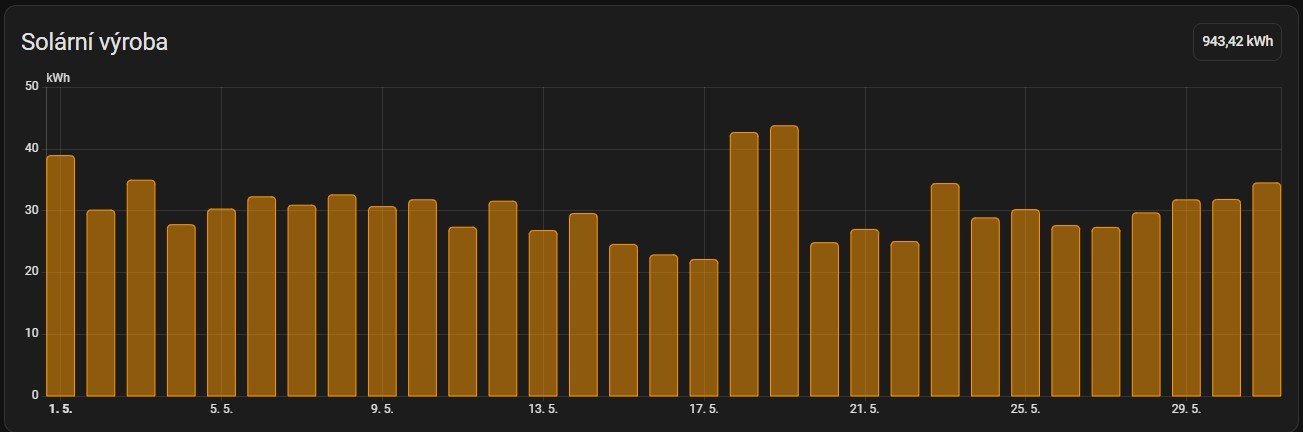Screen dimensions: 1303x432
Task: Click the 9. 5. date axis label
Action: (382, 410)
